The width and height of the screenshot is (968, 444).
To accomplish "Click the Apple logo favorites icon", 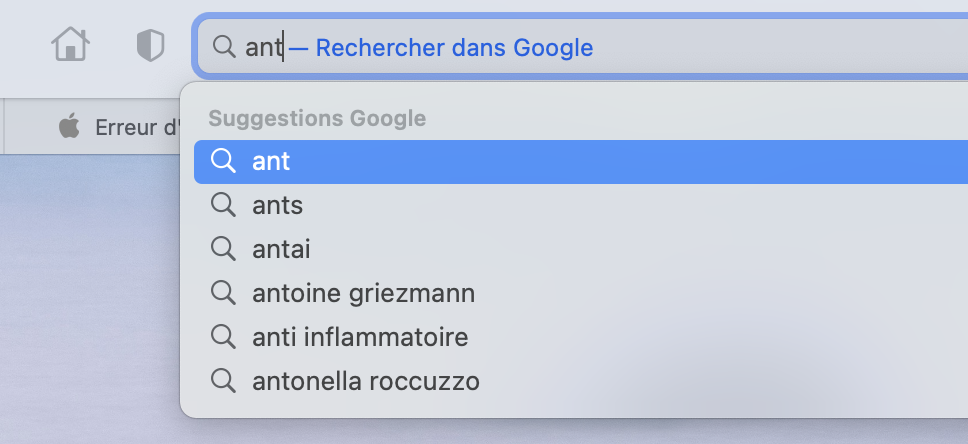I will click(68, 127).
